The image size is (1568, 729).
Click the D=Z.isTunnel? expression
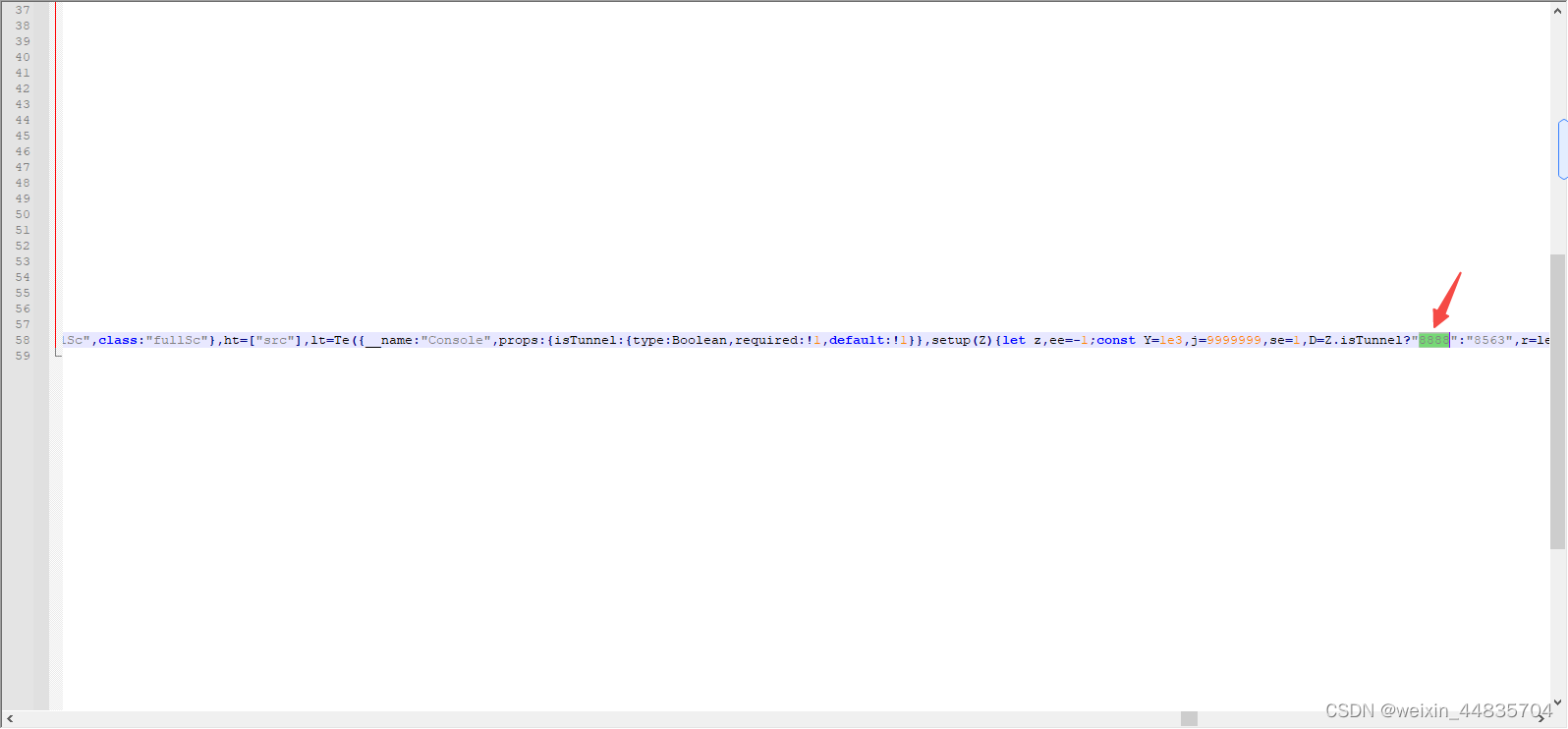point(1360,340)
